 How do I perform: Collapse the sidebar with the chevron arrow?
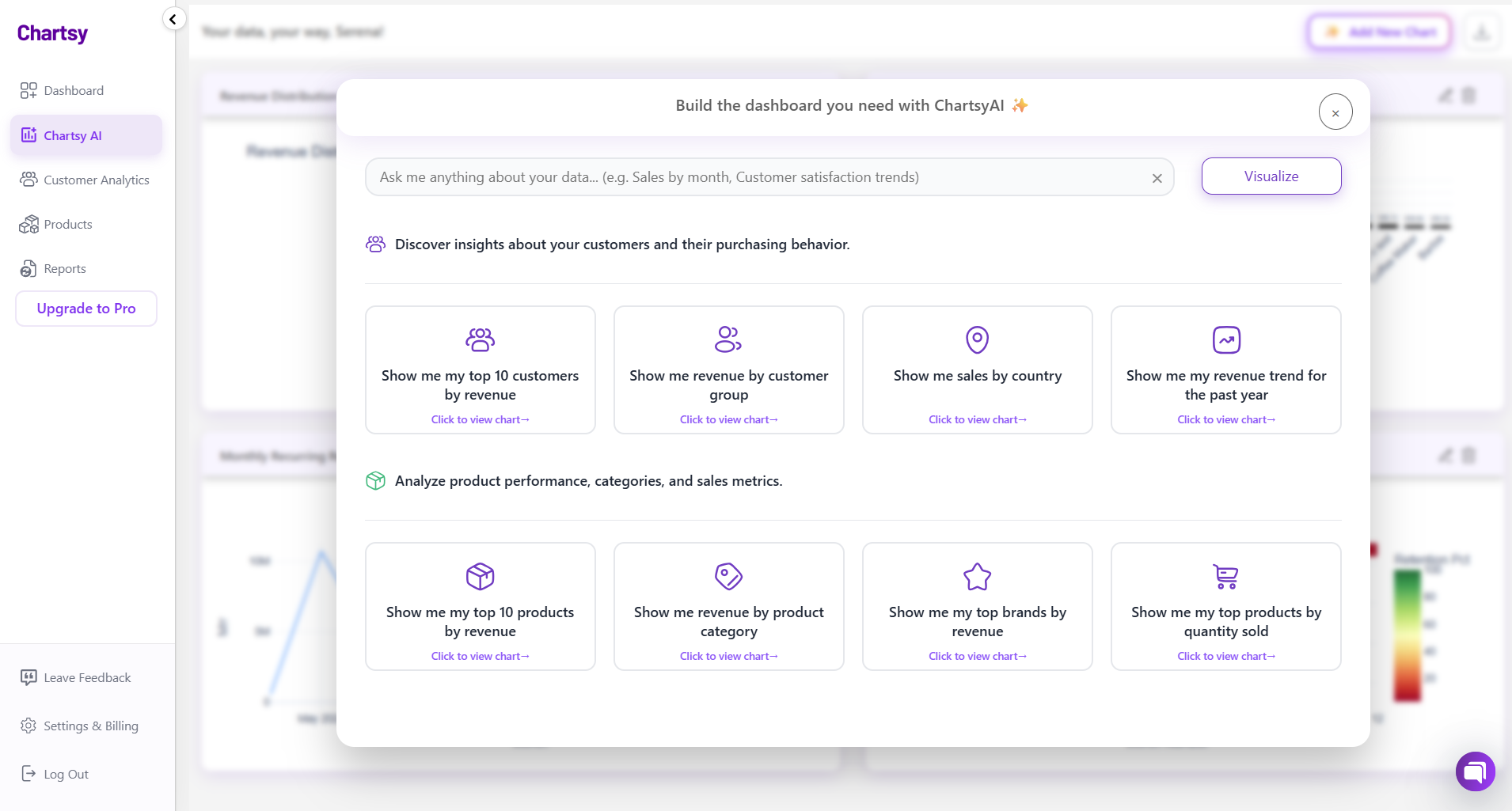173,19
